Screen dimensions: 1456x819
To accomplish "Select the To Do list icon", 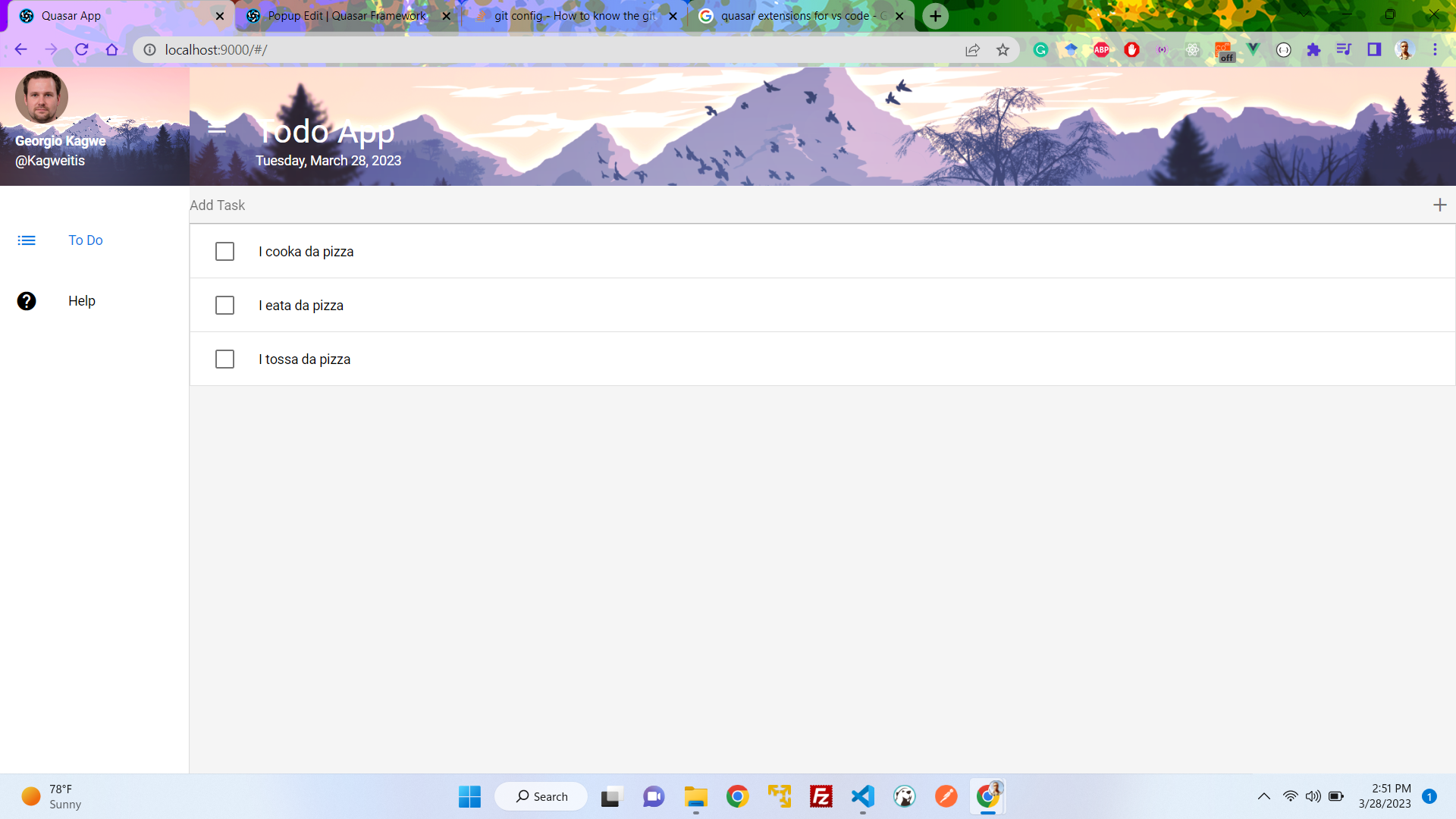I will pyautogui.click(x=27, y=240).
